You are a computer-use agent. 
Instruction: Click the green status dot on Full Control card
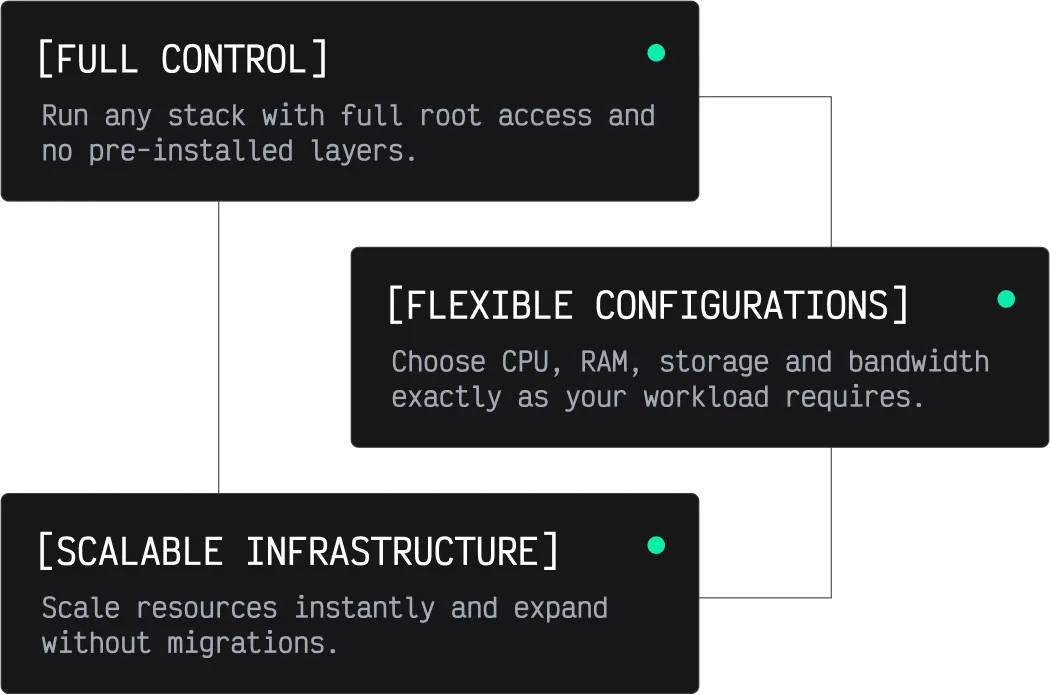coord(656,53)
